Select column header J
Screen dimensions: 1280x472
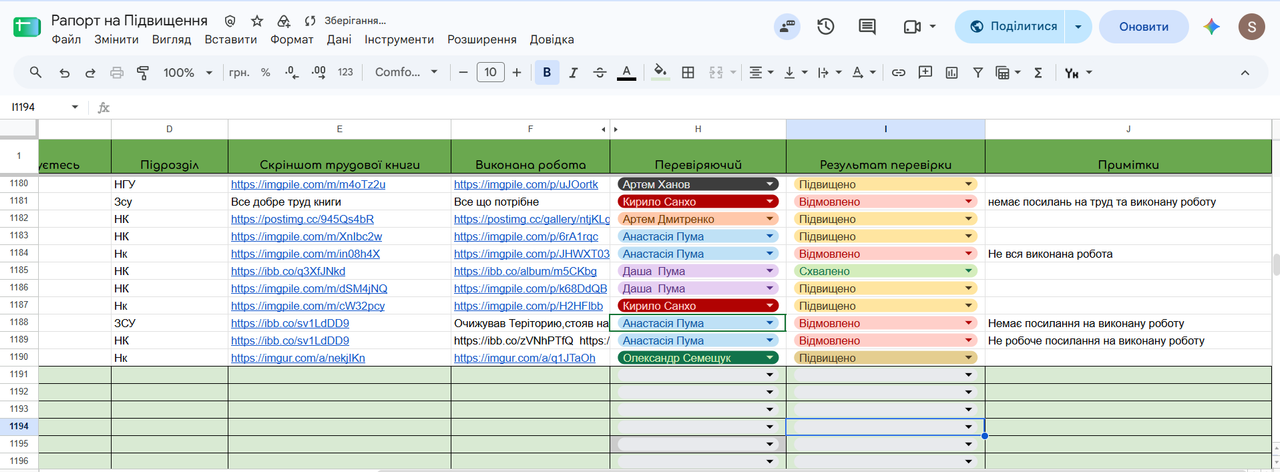click(x=1128, y=129)
